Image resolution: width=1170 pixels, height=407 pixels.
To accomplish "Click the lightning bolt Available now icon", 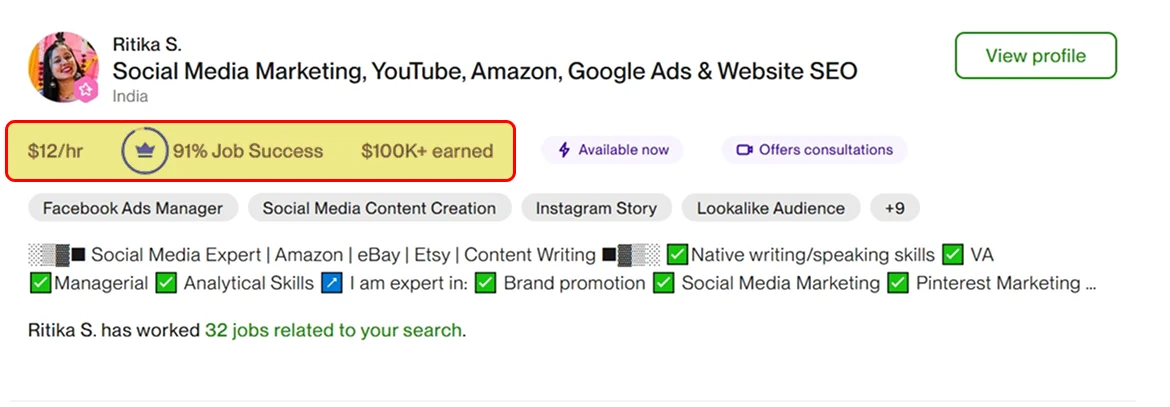I will click(x=564, y=150).
